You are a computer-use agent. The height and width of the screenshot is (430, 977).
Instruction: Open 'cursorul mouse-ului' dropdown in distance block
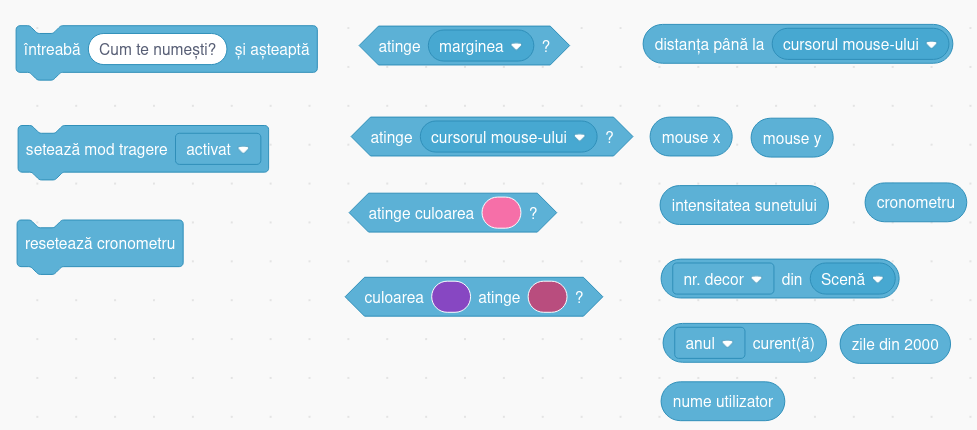point(860,45)
